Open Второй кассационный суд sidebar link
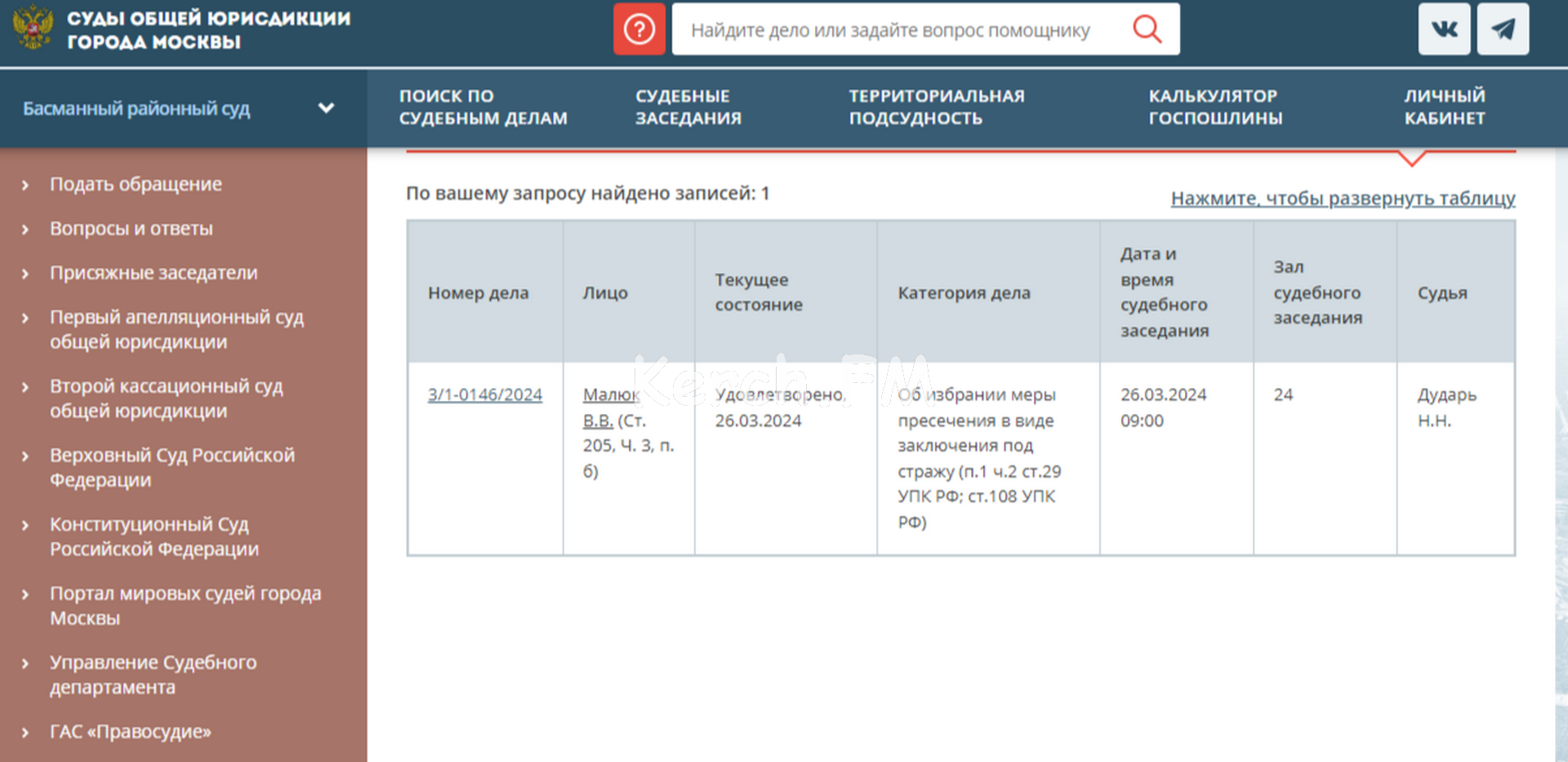Image resolution: width=1568 pixels, height=762 pixels. (167, 399)
